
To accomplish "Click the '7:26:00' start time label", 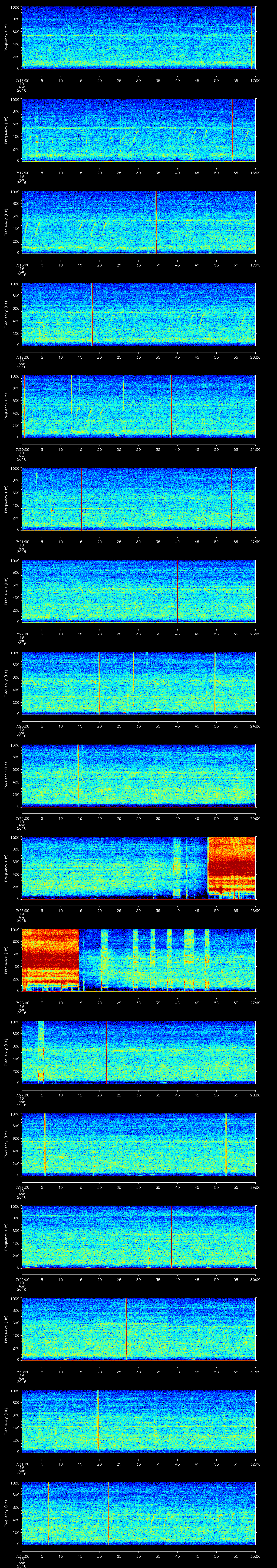I will [22, 1003].
